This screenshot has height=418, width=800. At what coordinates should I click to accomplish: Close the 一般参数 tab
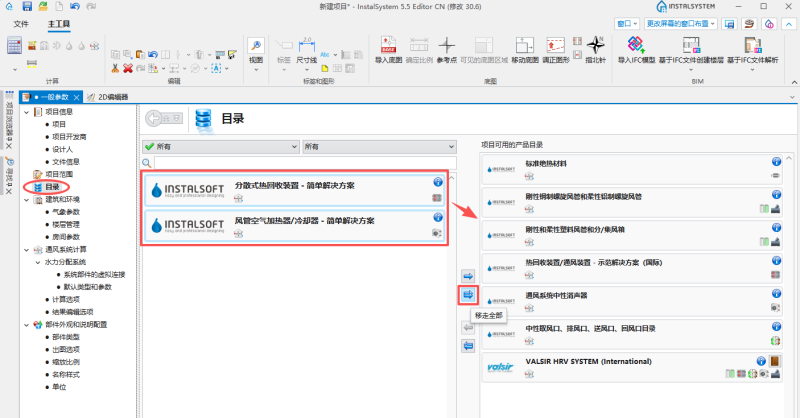[76, 97]
